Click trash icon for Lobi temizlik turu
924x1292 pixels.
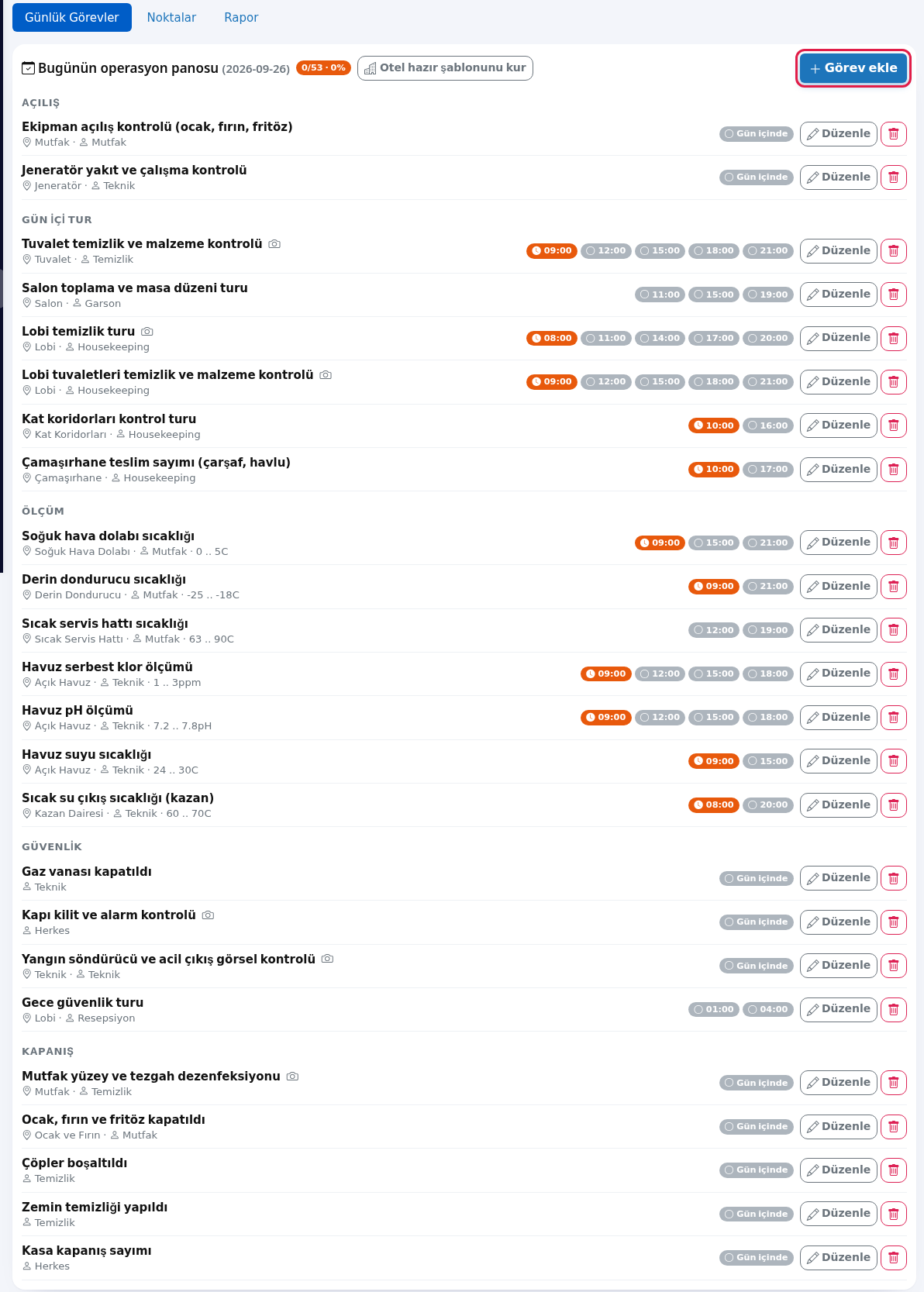[893, 338]
